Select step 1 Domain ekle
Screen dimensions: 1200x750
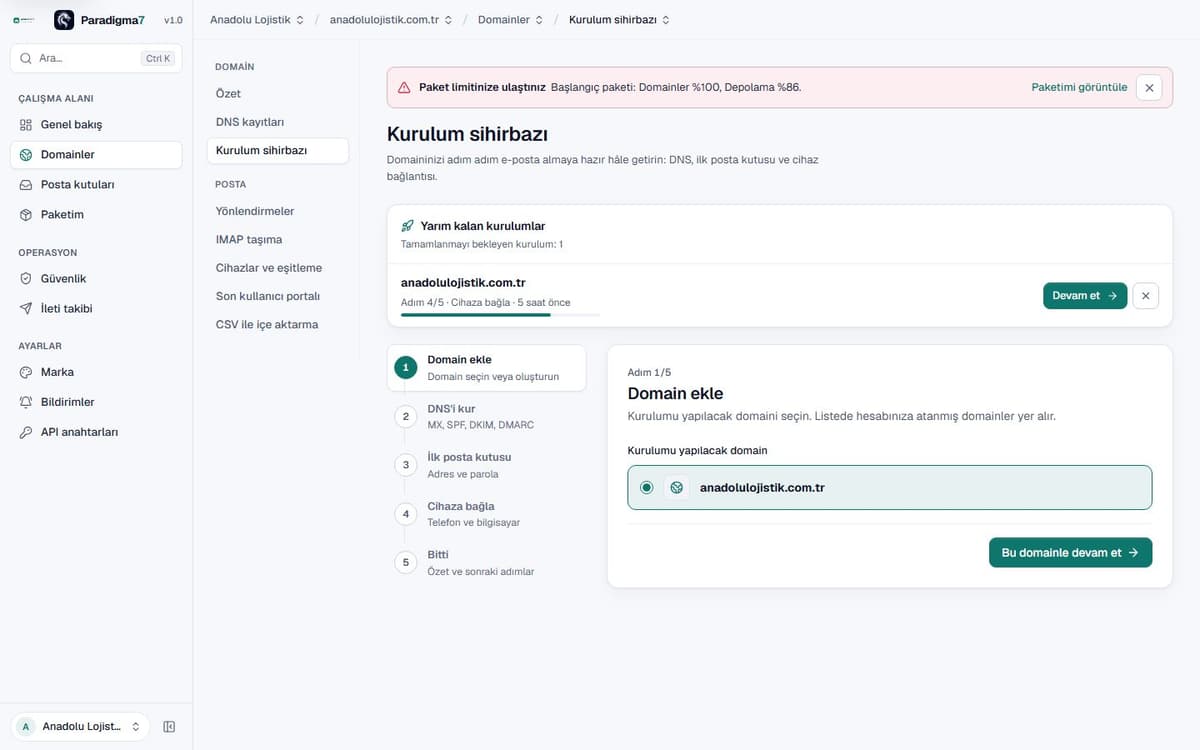486,368
